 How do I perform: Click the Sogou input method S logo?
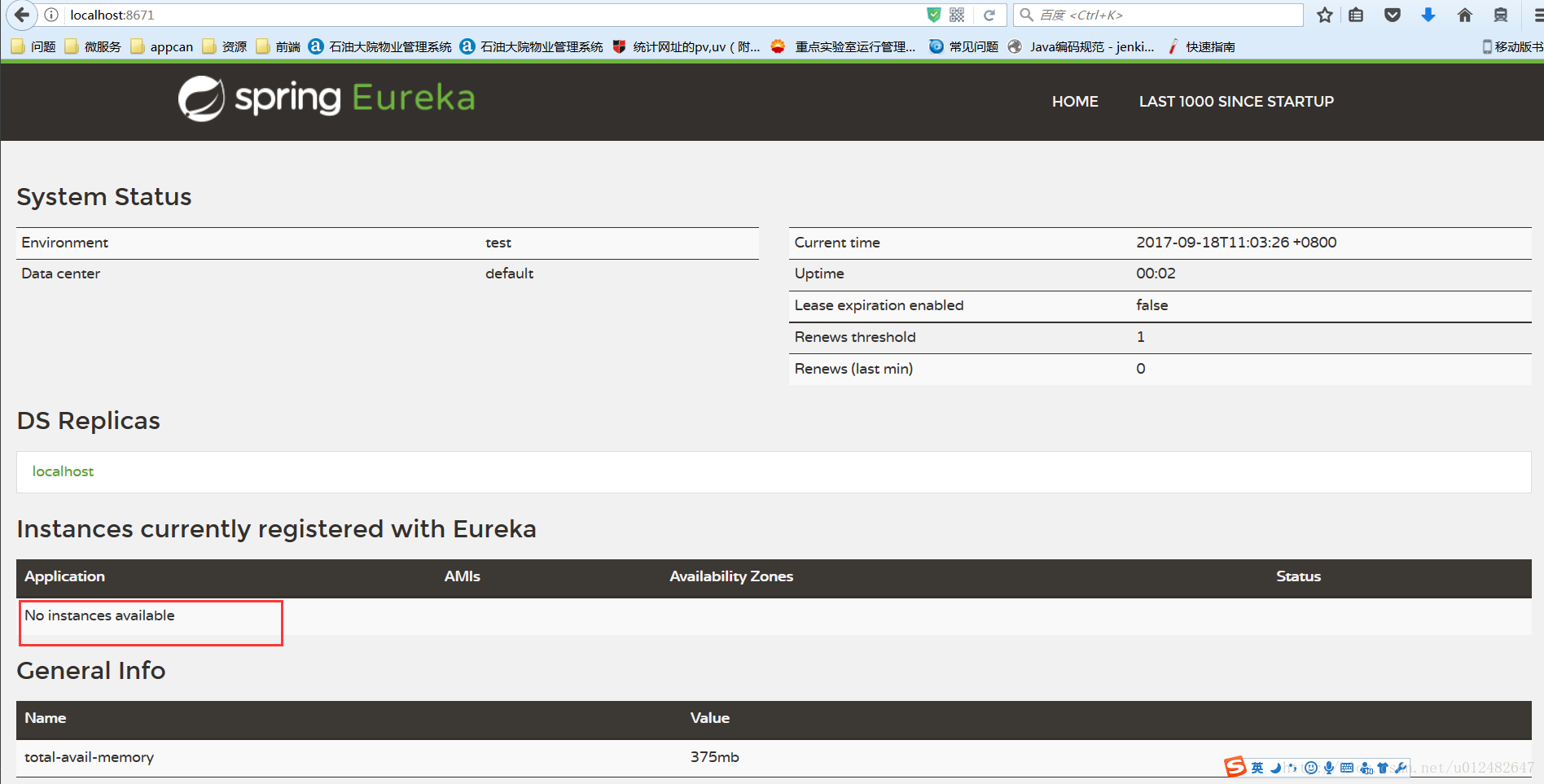click(1235, 767)
